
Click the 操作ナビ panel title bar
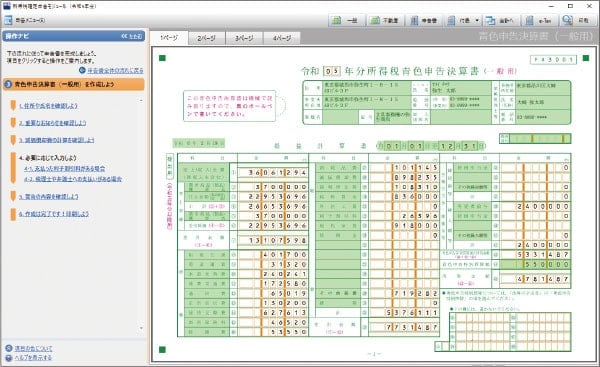(73, 36)
